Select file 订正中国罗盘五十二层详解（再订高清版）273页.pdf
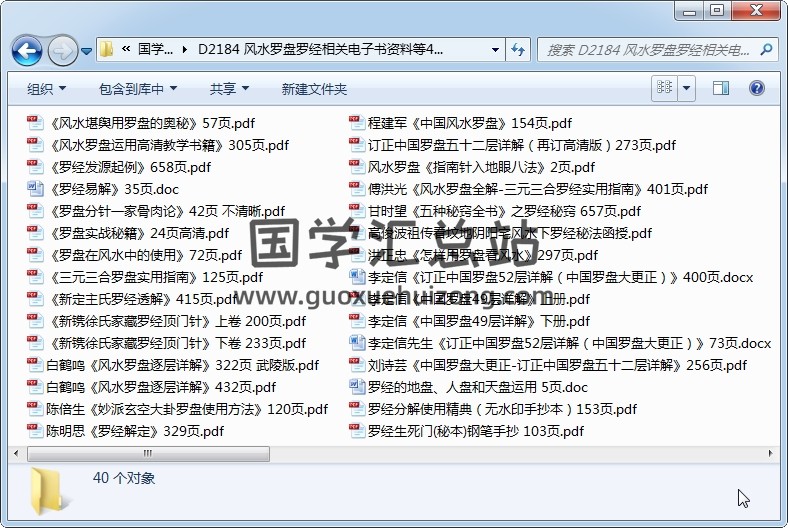Image resolution: width=788 pixels, height=528 pixels. point(512,145)
